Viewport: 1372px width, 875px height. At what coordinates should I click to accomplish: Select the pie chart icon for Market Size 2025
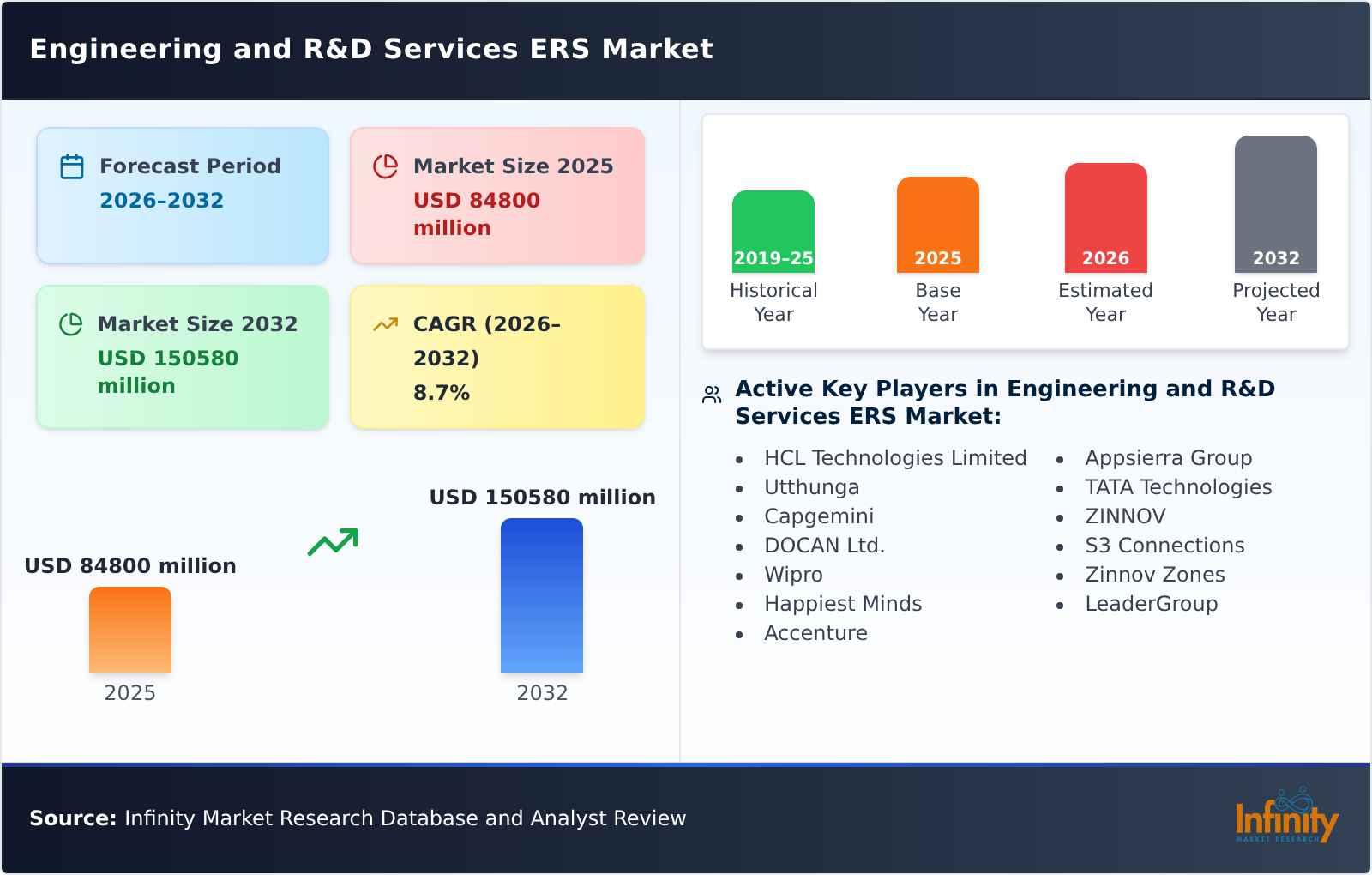tap(386, 165)
